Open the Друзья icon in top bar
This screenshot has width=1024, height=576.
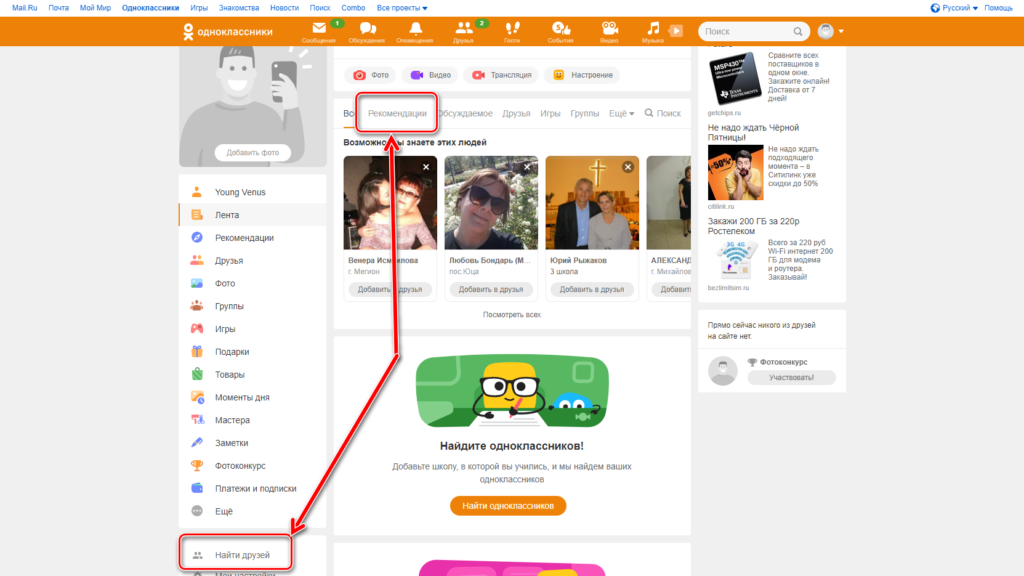464,29
